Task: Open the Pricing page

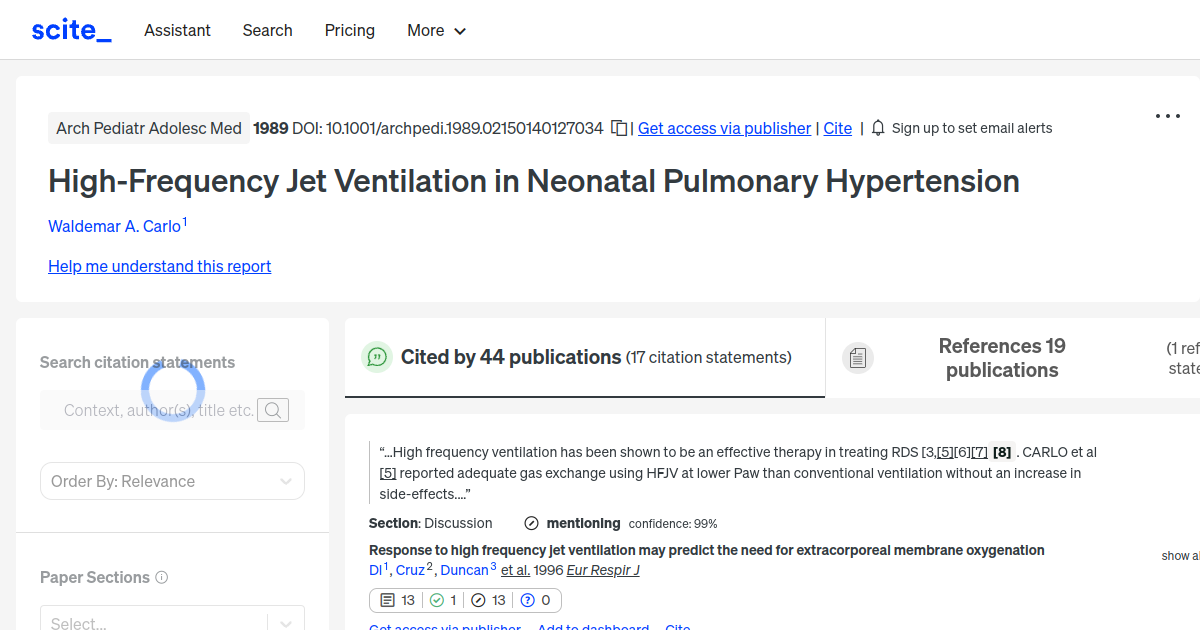Action: click(x=349, y=31)
